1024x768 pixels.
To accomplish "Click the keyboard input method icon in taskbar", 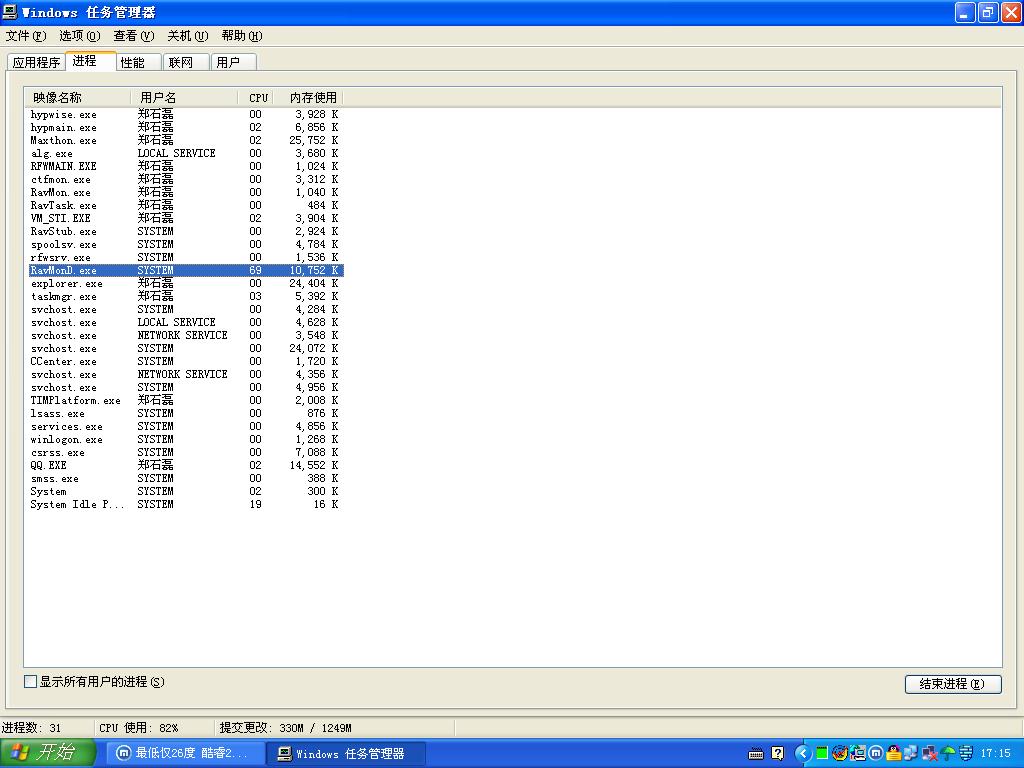I will [x=756, y=754].
